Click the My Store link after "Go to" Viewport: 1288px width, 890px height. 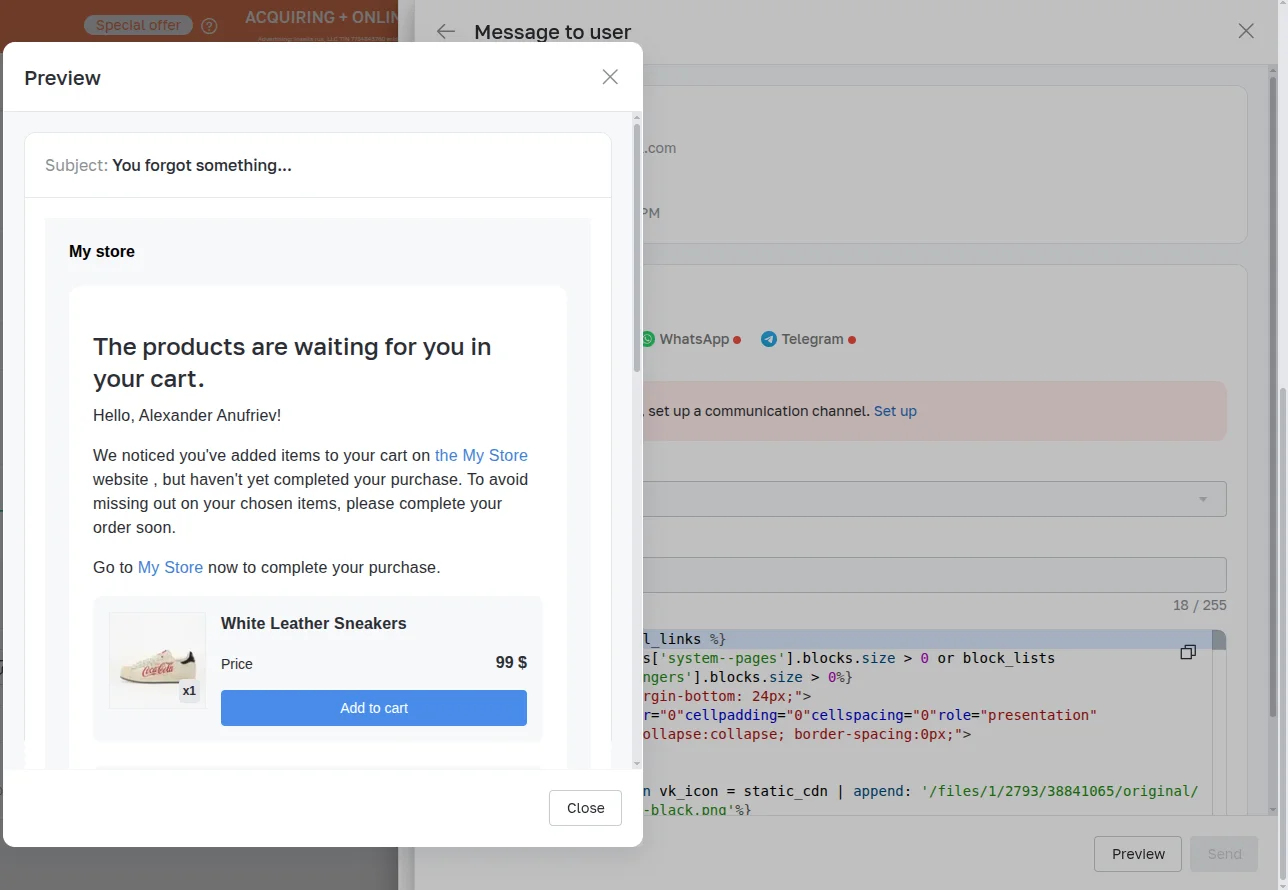(170, 567)
